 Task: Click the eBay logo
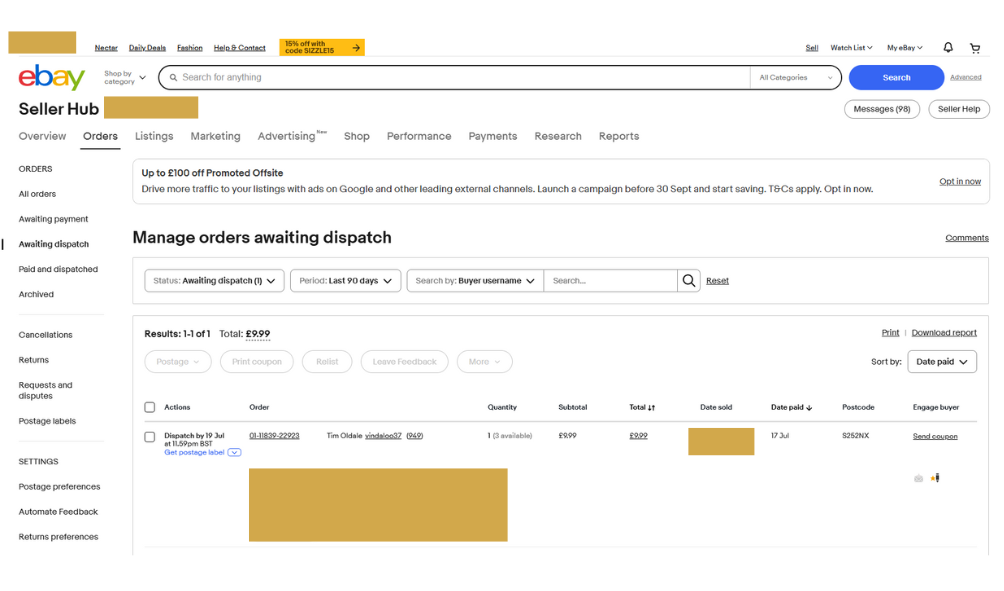pos(51,77)
